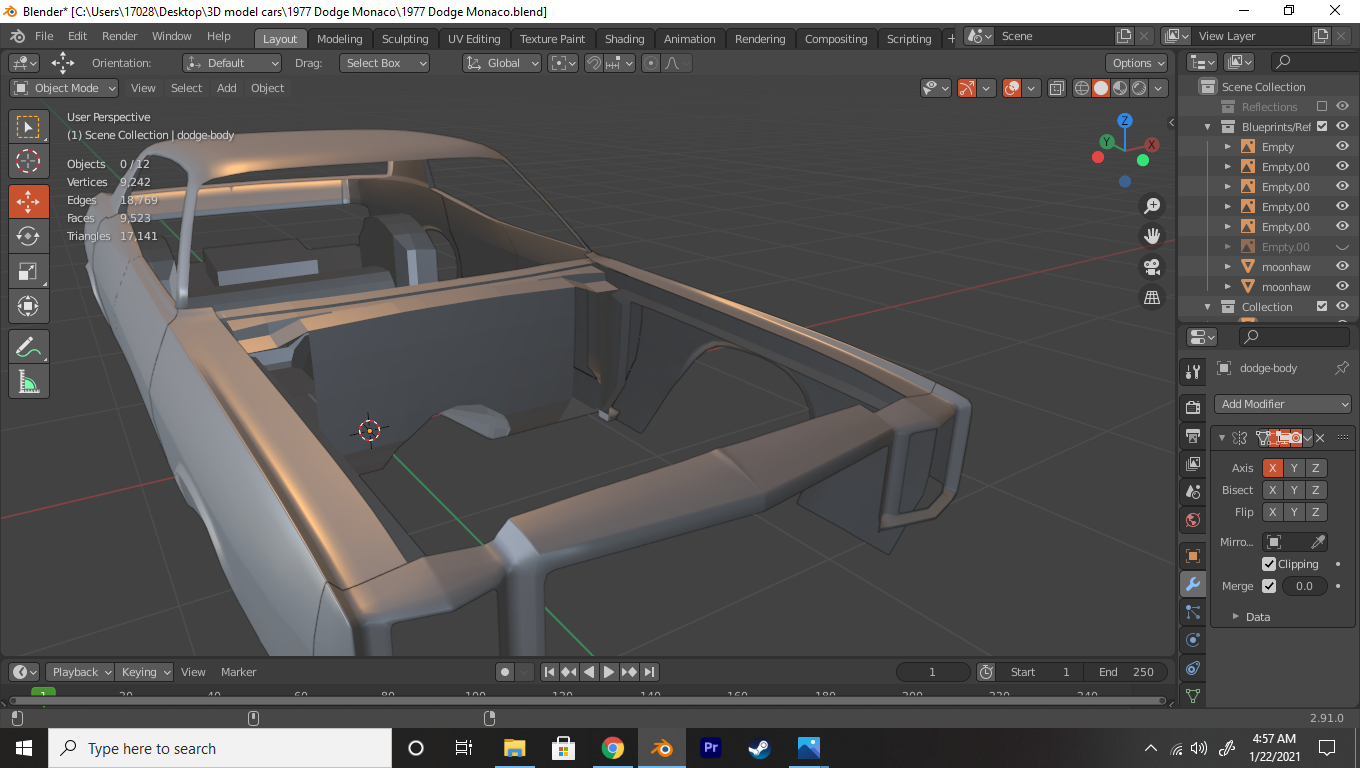Select the Move tool in the toolbar
Viewport: 1360px width, 768px height.
pos(28,201)
